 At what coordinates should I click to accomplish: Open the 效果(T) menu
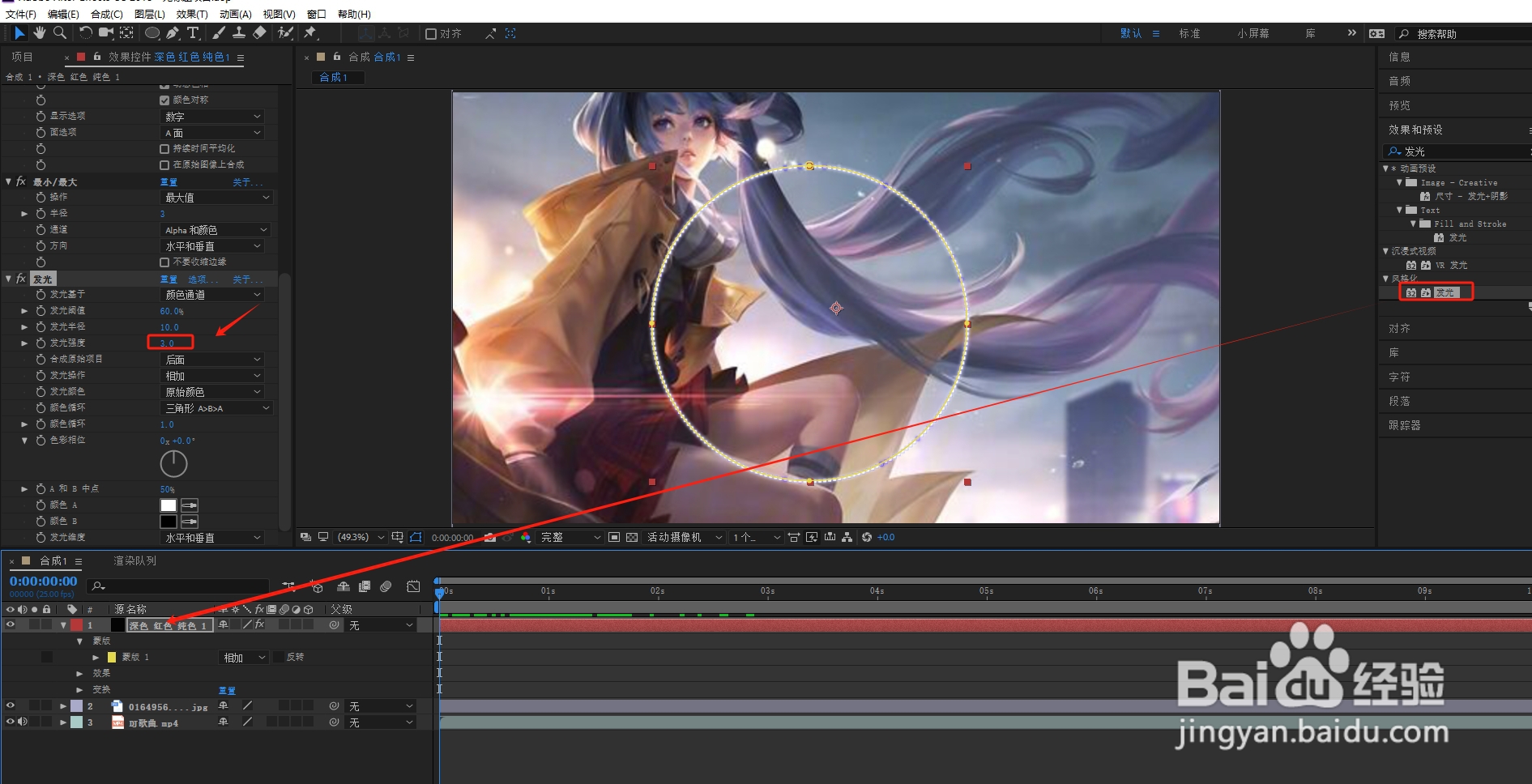(x=192, y=14)
